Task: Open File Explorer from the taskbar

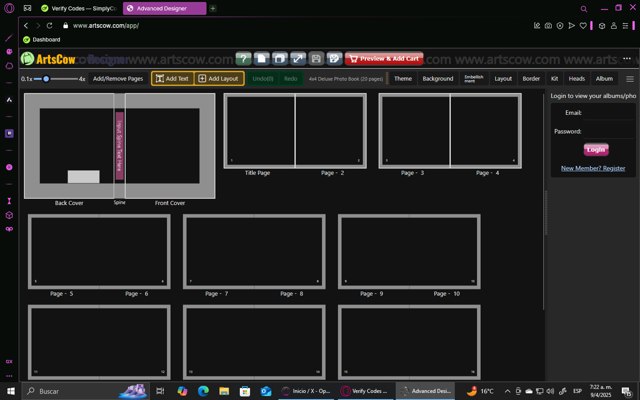Action: click(224, 391)
